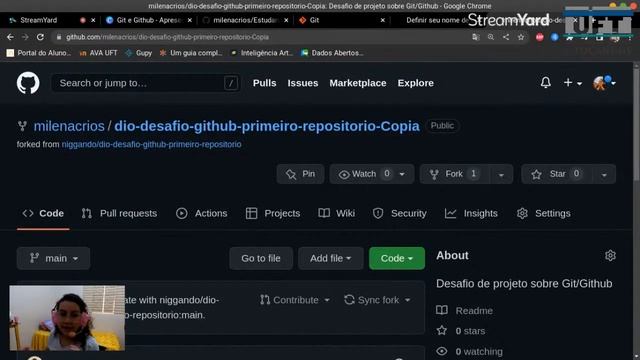Open the milenacrios owner profile link
640x360 pixels.
click(69, 126)
